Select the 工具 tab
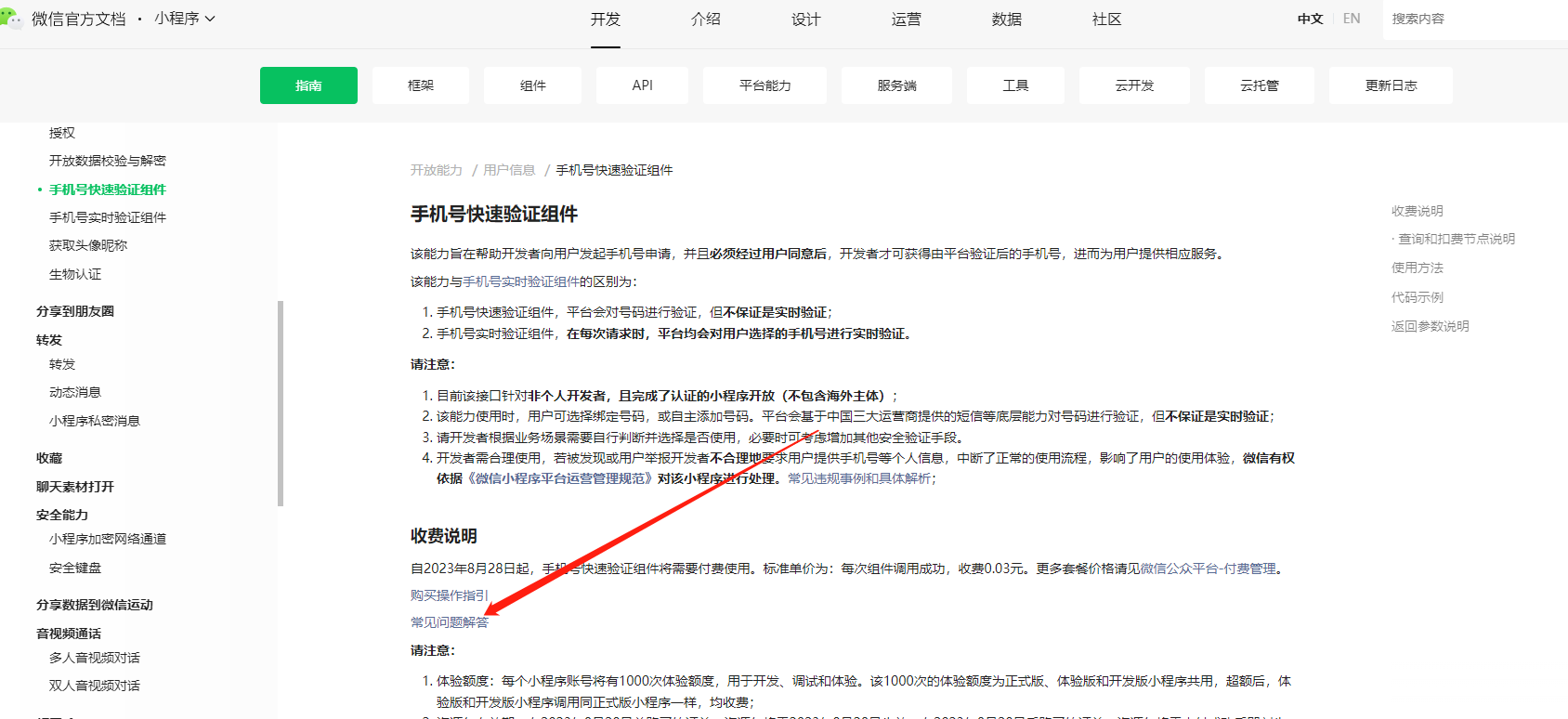This screenshot has height=719, width=1568. click(1016, 85)
